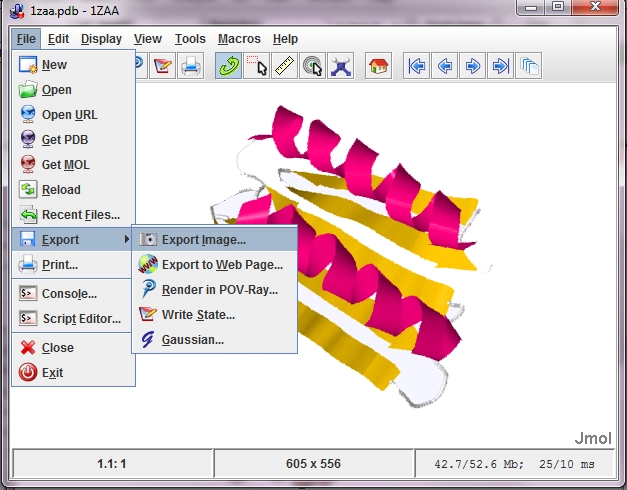The image size is (627, 490).
Task: Go to last frame arrow icon
Action: click(500, 66)
